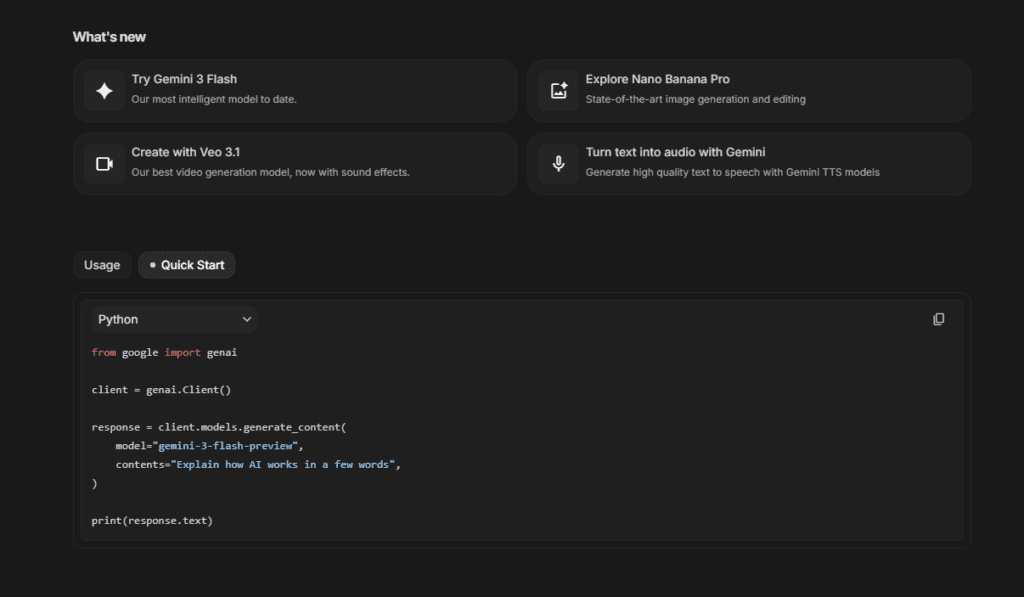Click the dot indicator inside the Quick Start pill

click(152, 265)
